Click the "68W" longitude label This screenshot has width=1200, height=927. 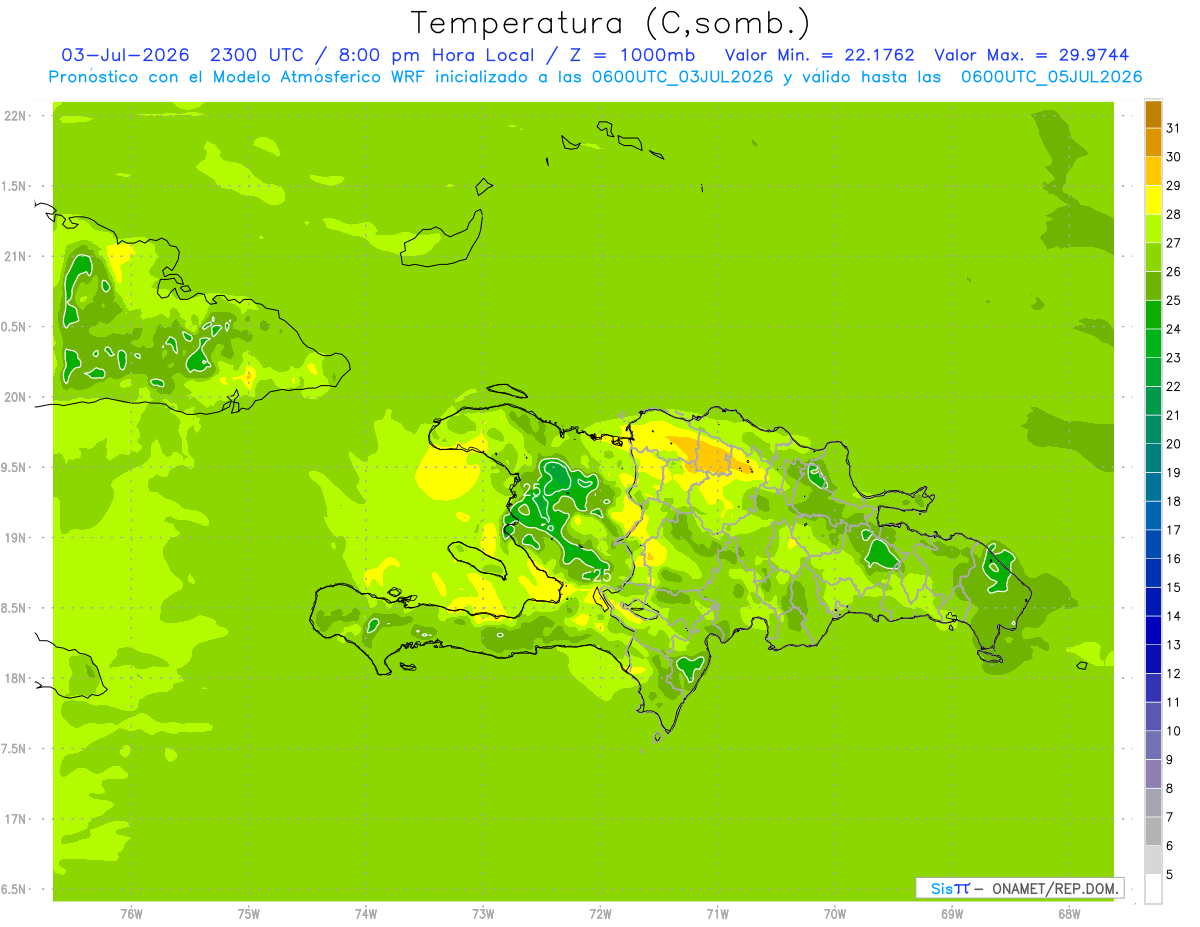[1068, 914]
